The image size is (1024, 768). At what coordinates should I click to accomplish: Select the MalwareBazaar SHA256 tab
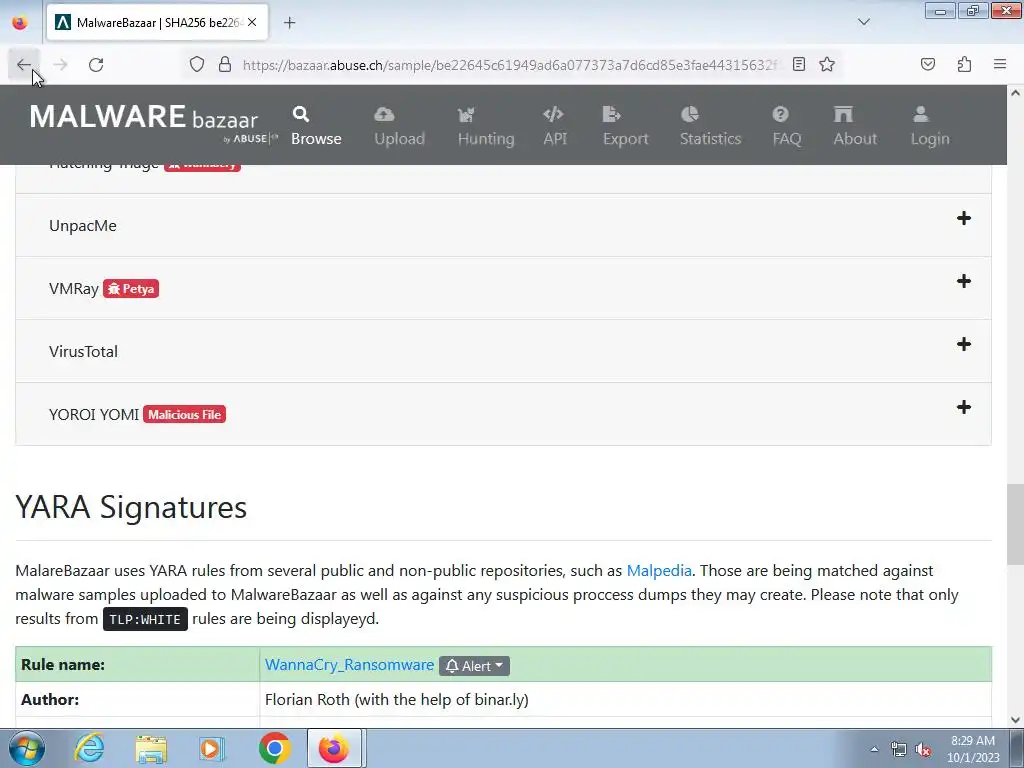(157, 23)
